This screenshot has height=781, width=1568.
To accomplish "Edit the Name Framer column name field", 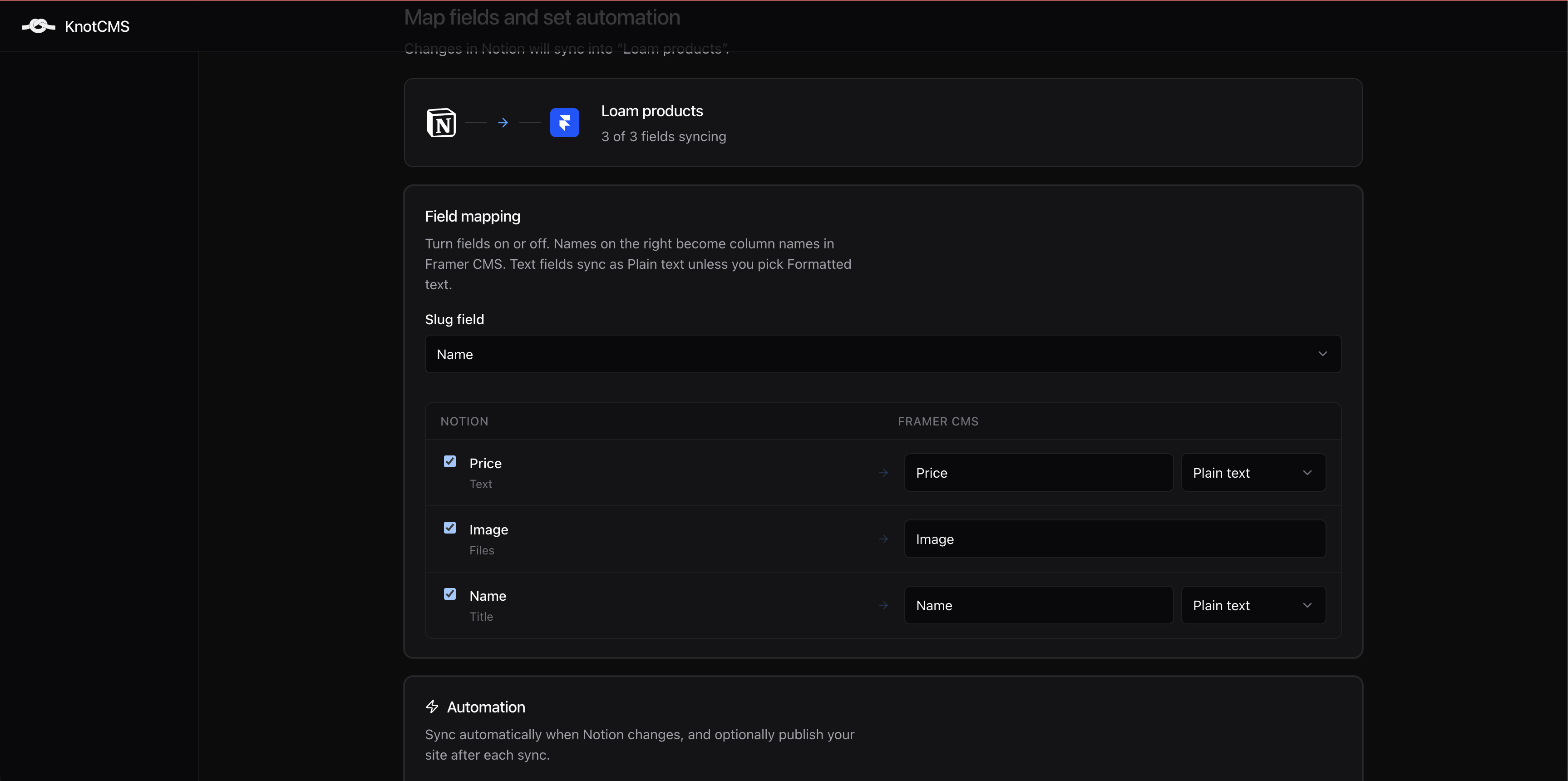I will (1038, 606).
